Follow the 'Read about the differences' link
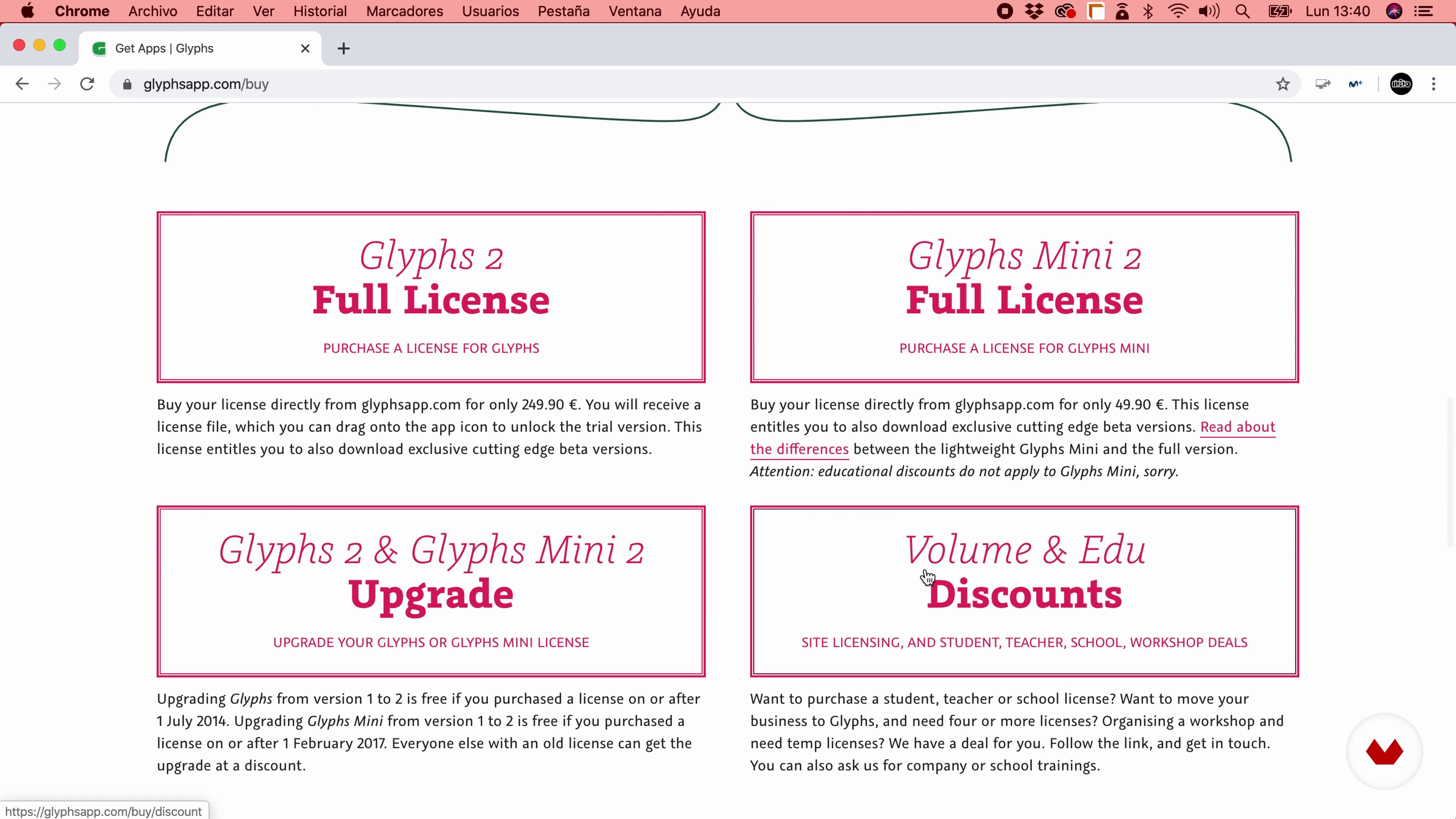This screenshot has width=1456, height=819. 1237,427
